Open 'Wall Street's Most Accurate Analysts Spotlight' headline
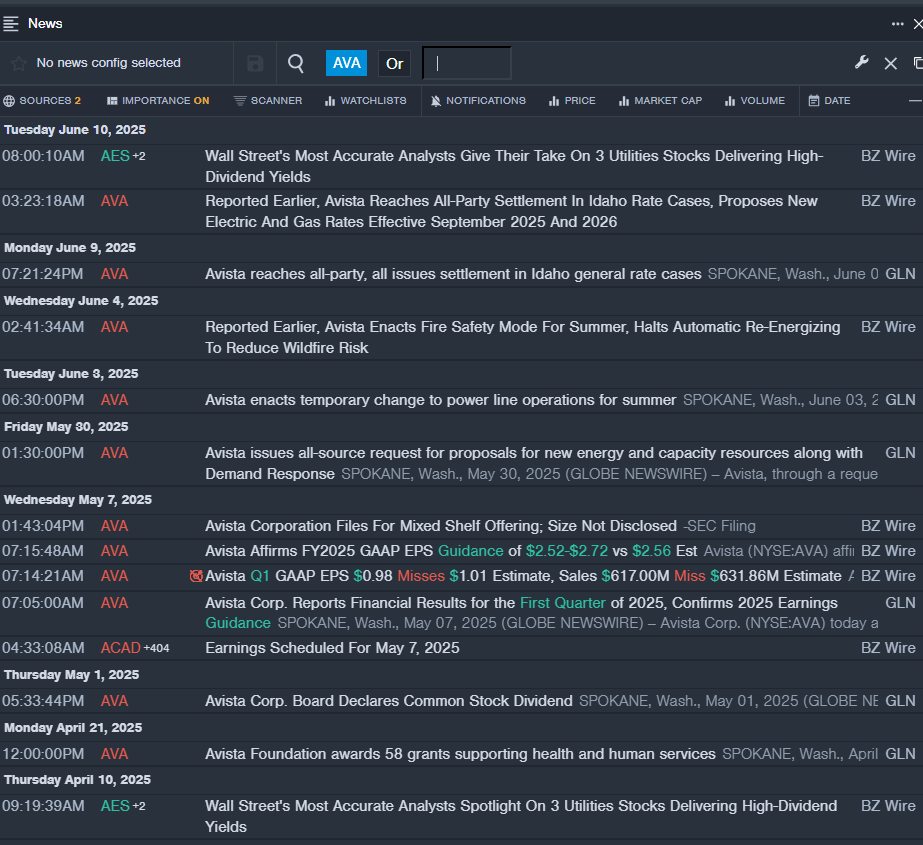923x845 pixels. point(521,816)
